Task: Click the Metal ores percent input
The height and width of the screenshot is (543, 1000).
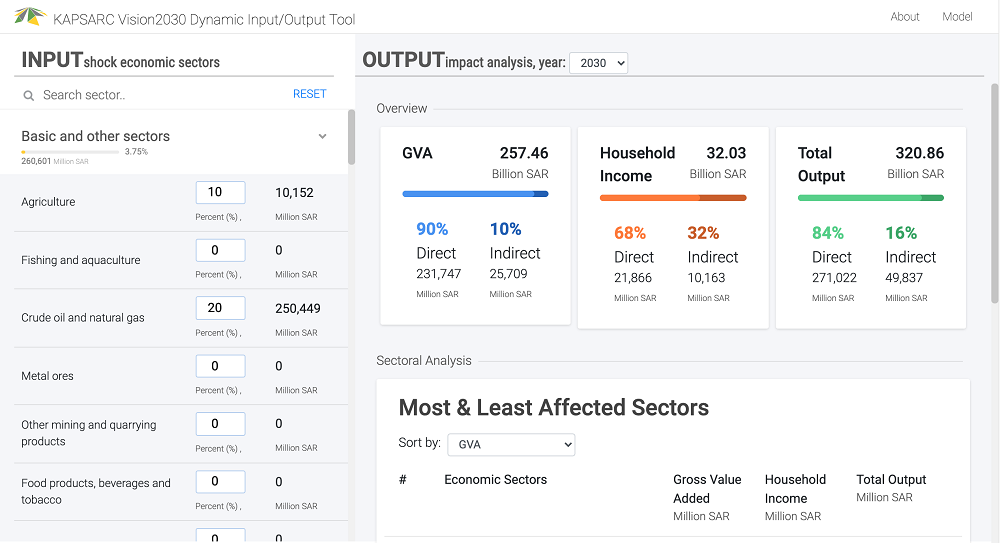Action: (x=220, y=366)
